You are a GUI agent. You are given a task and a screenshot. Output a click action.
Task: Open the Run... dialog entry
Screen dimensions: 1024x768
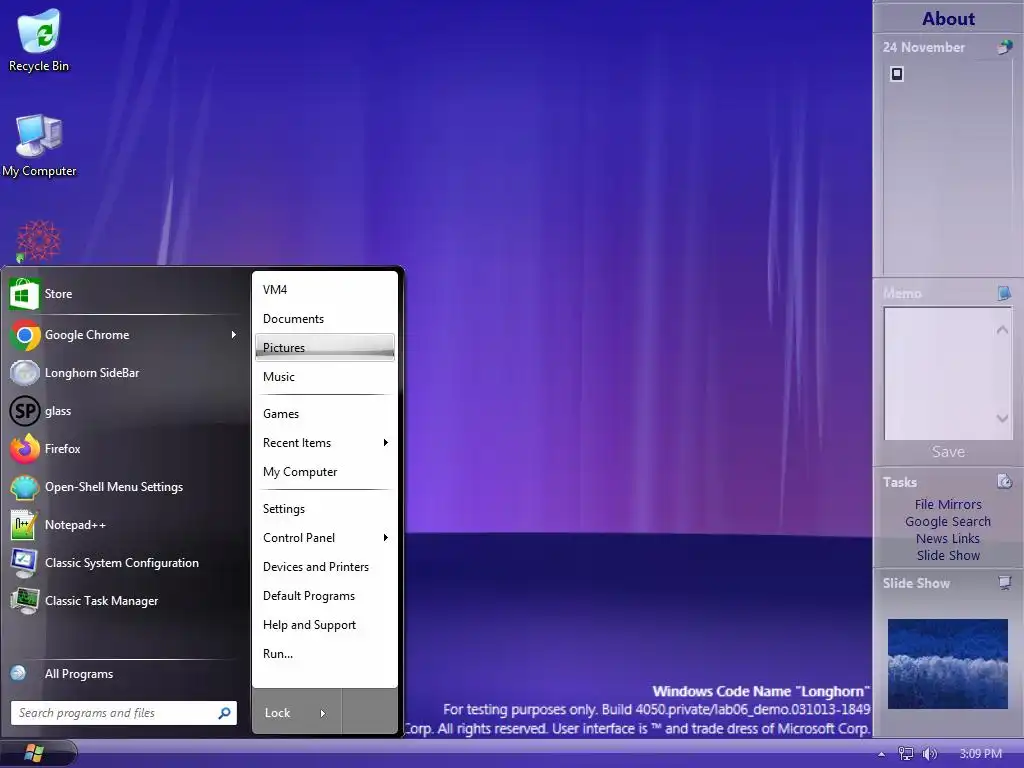click(325, 654)
